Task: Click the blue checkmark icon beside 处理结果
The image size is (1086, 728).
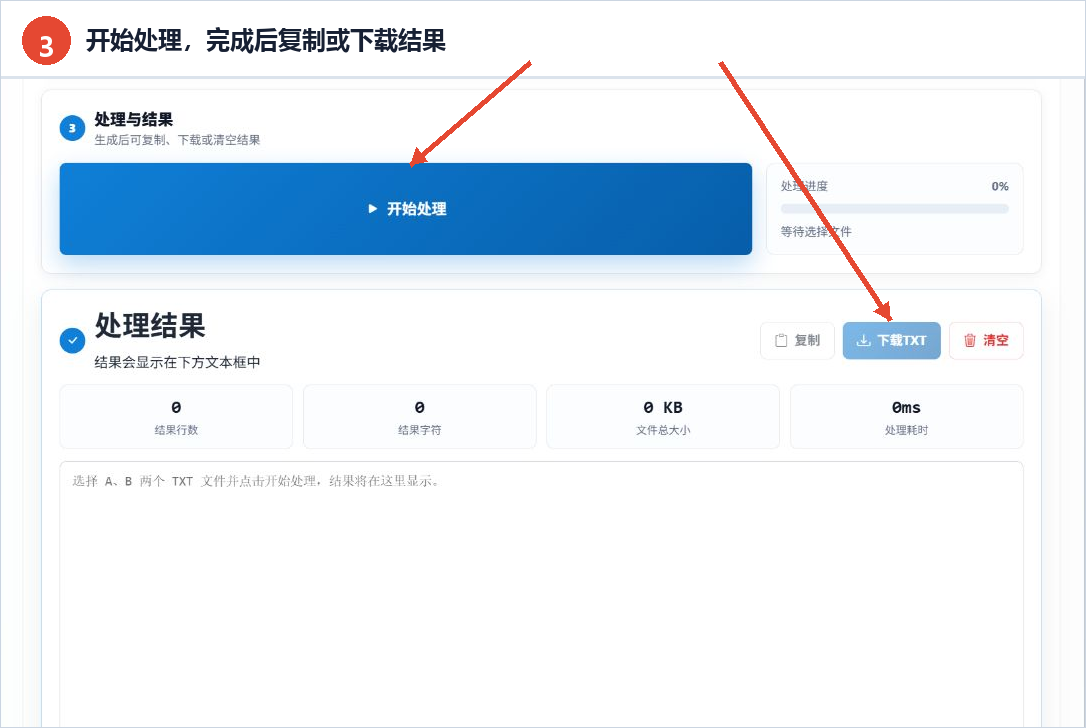Action: [x=72, y=340]
